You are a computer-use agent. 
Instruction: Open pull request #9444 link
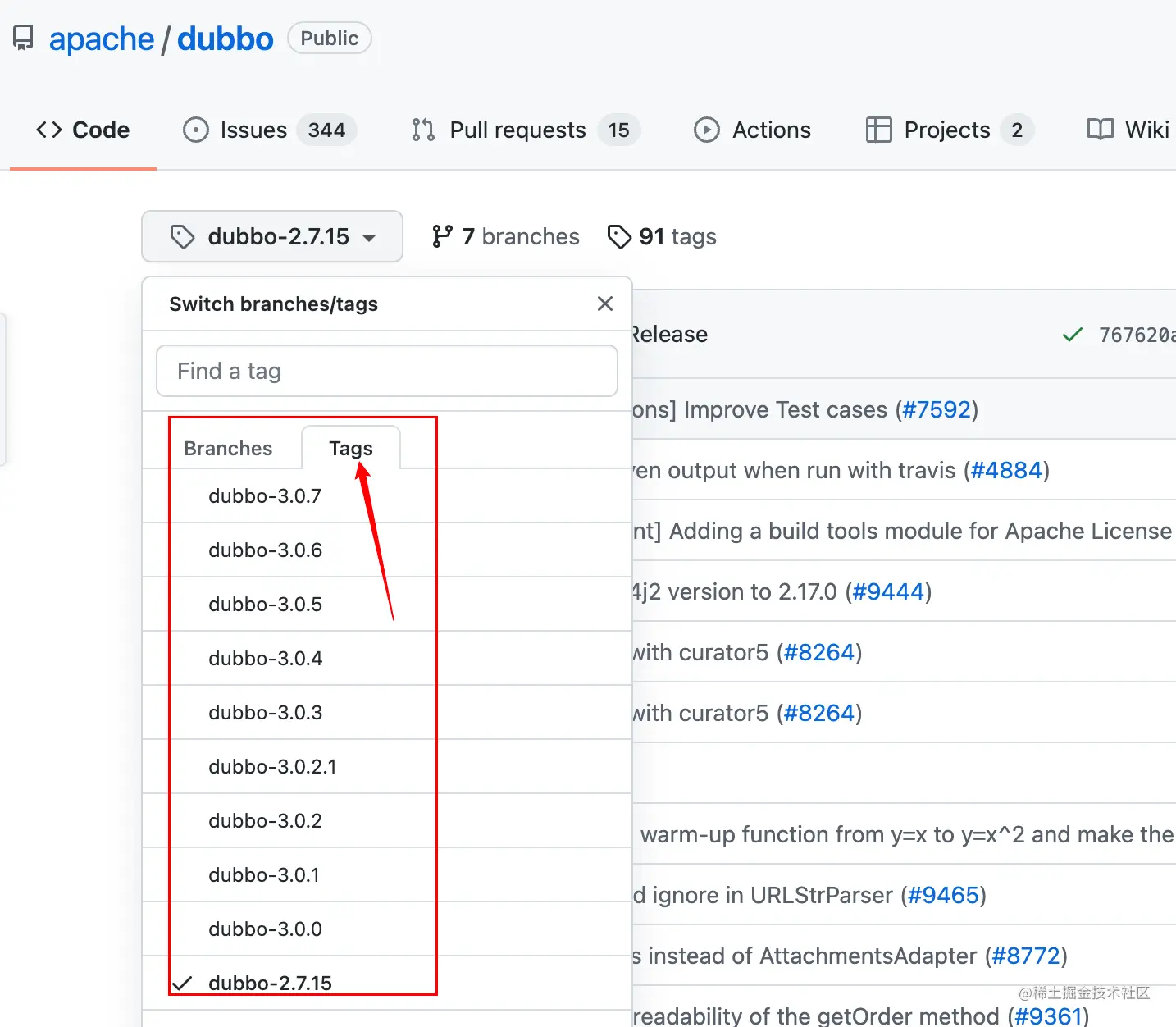coord(889,591)
